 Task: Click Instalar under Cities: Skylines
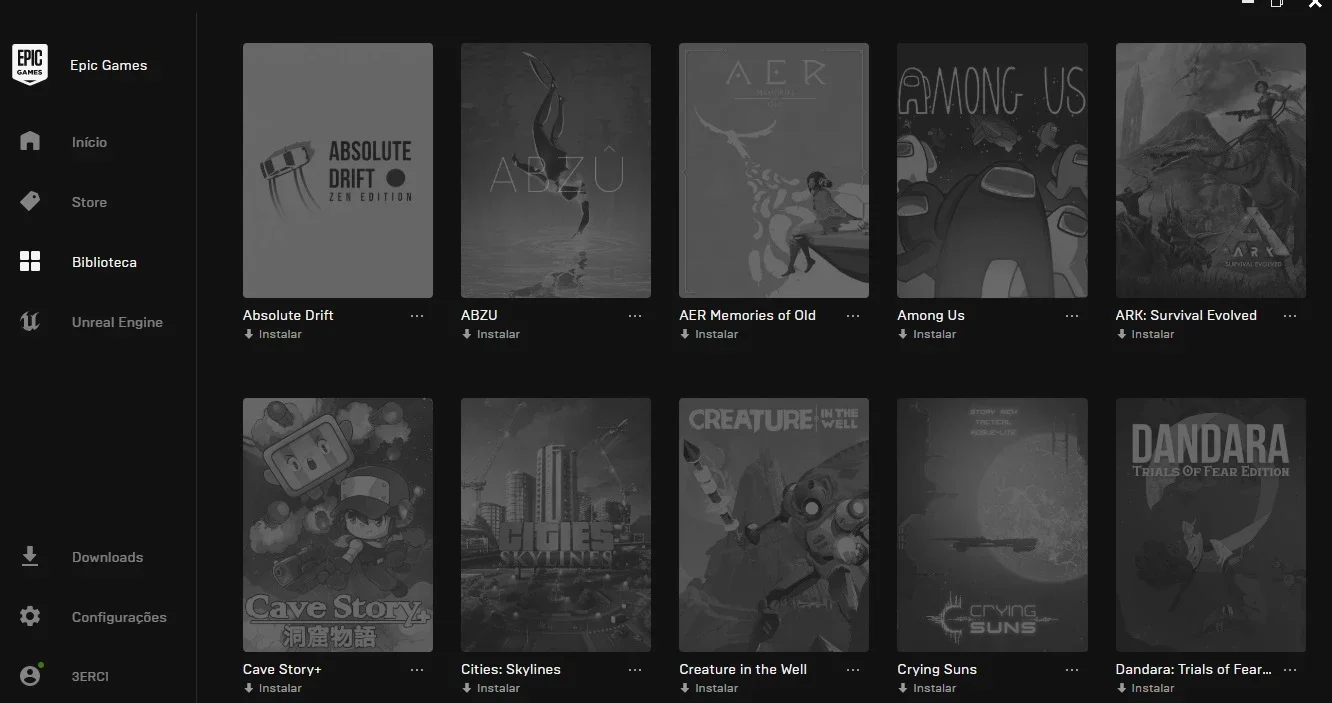pos(490,688)
